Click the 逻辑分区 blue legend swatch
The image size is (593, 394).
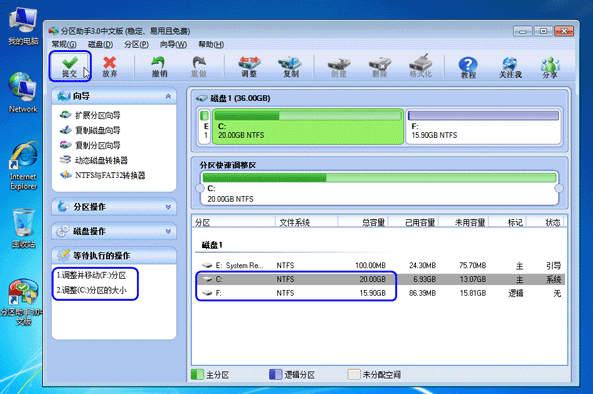click(276, 375)
